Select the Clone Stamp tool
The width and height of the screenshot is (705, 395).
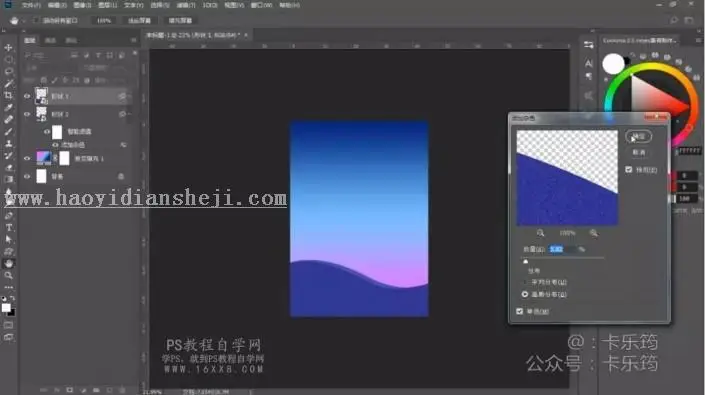[8, 143]
